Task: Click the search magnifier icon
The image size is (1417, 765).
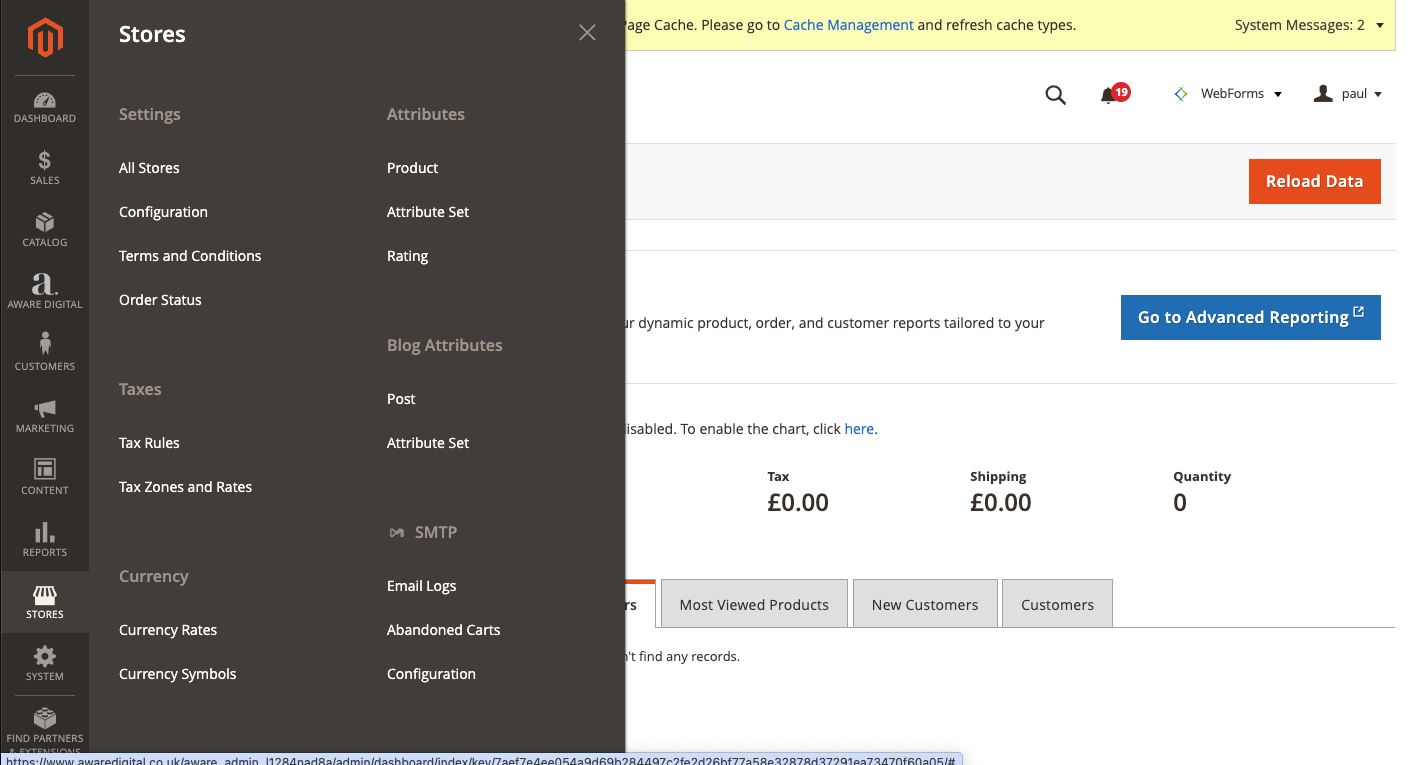Action: tap(1055, 95)
